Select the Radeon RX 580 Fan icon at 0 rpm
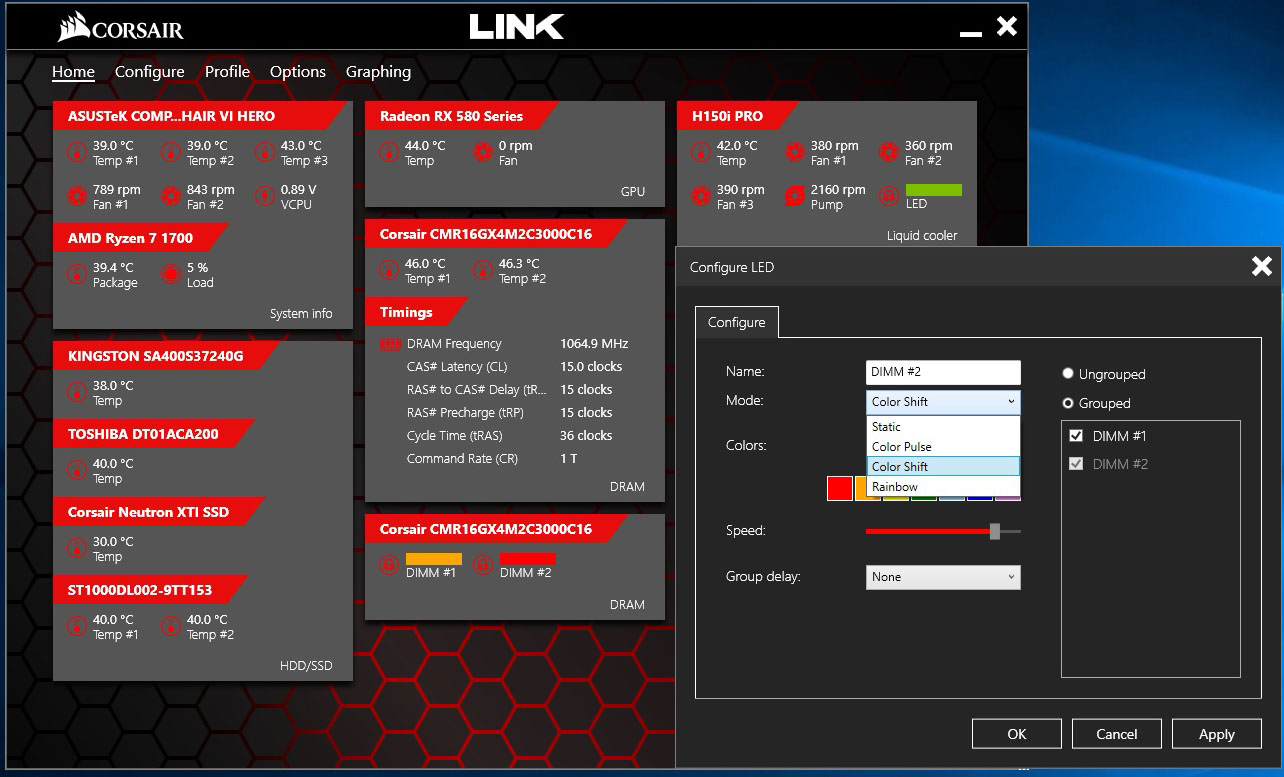 pos(483,152)
